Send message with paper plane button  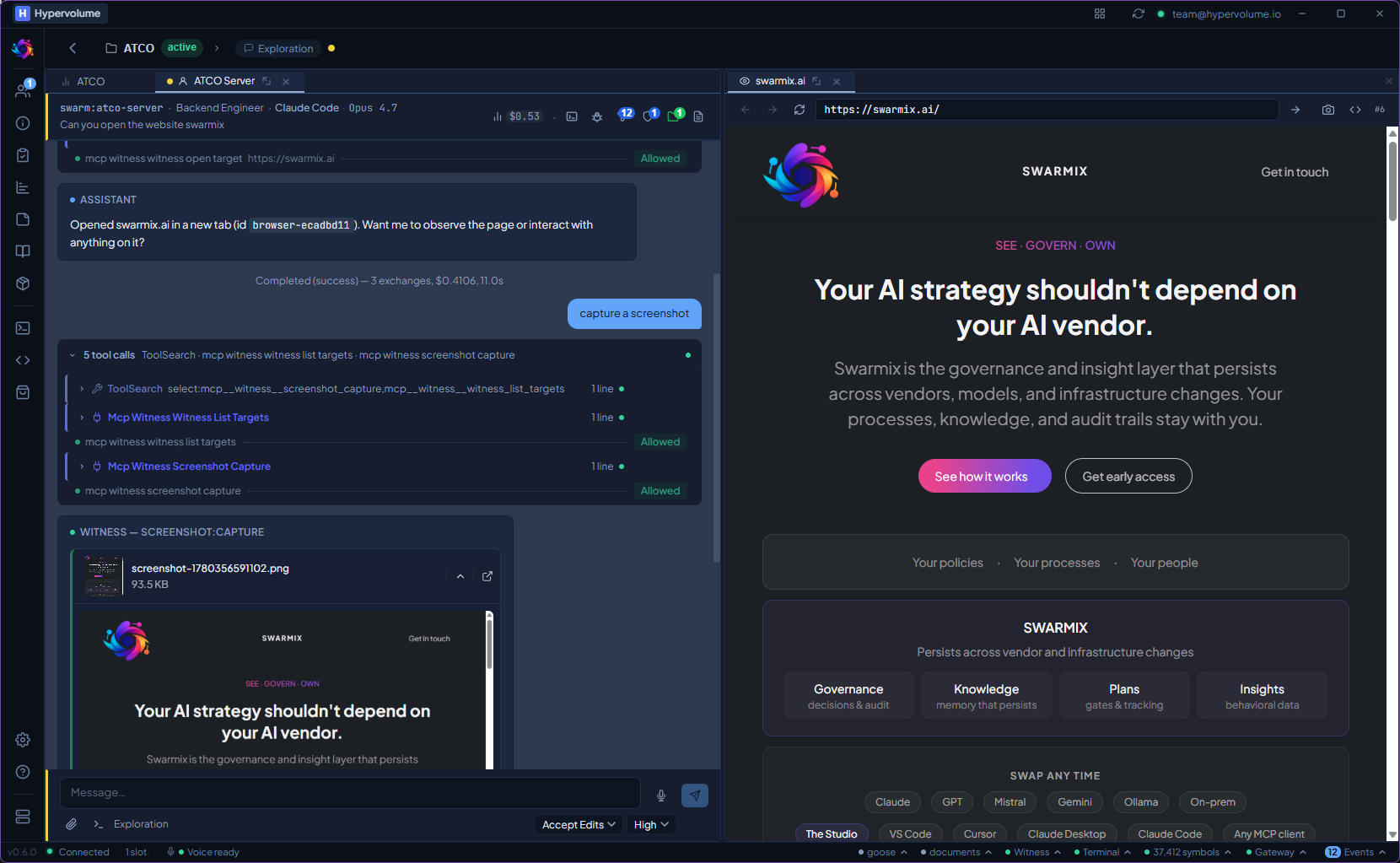click(695, 795)
